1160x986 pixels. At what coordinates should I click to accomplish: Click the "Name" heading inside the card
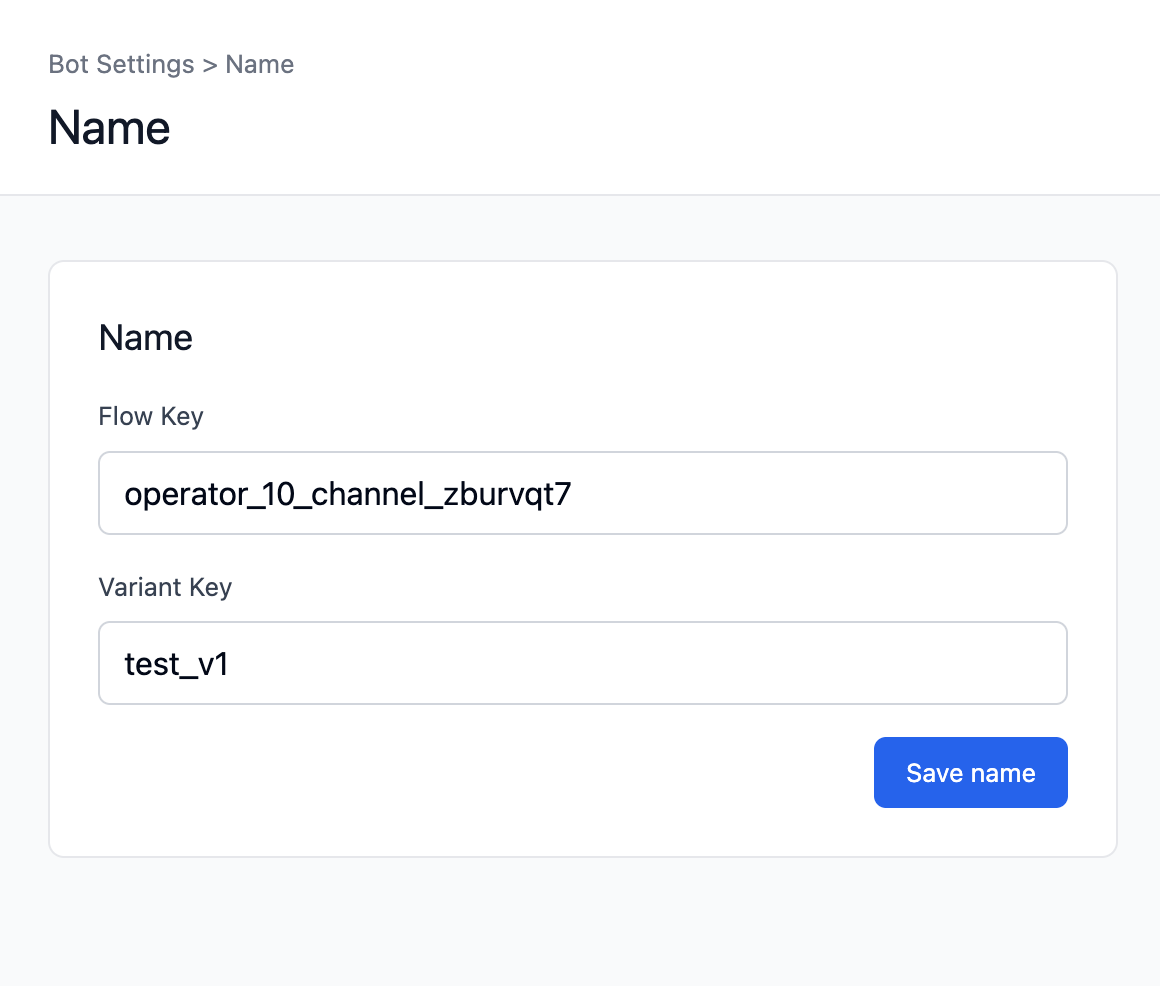point(146,338)
